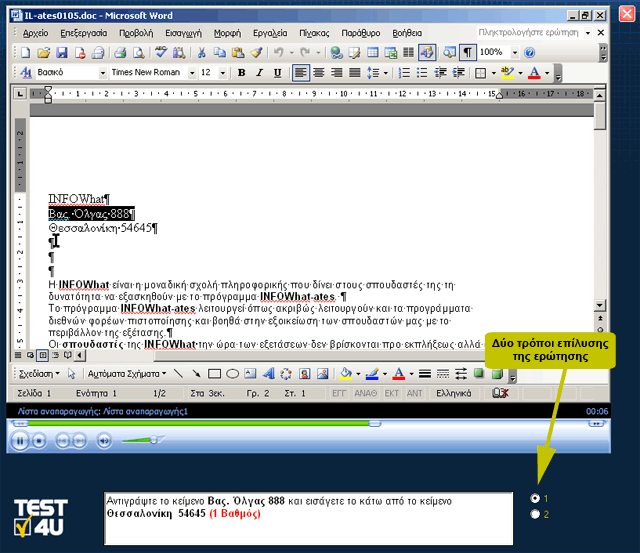Image resolution: width=640 pixels, height=553 pixels.
Task: Select solution method option 1
Action: [x=535, y=498]
